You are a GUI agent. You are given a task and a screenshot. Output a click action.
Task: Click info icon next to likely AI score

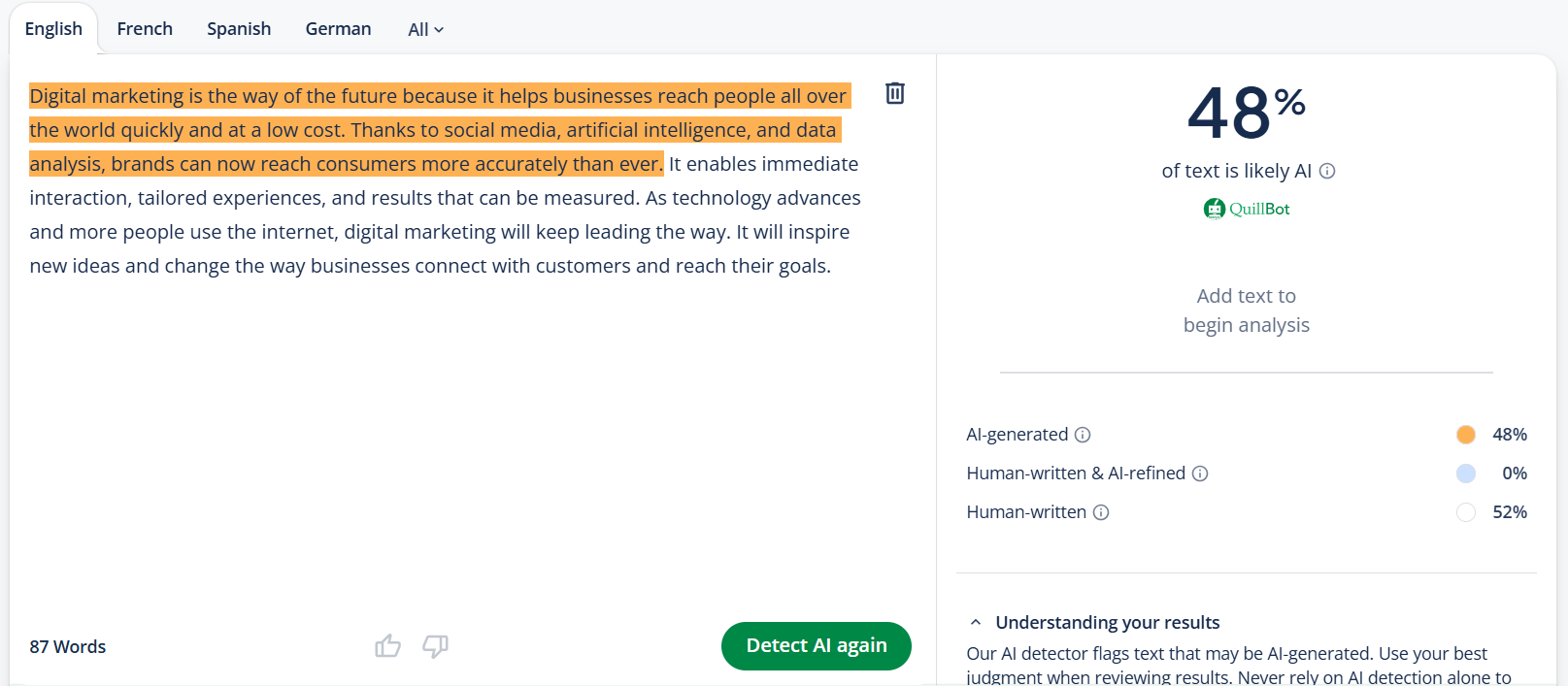tap(1328, 171)
